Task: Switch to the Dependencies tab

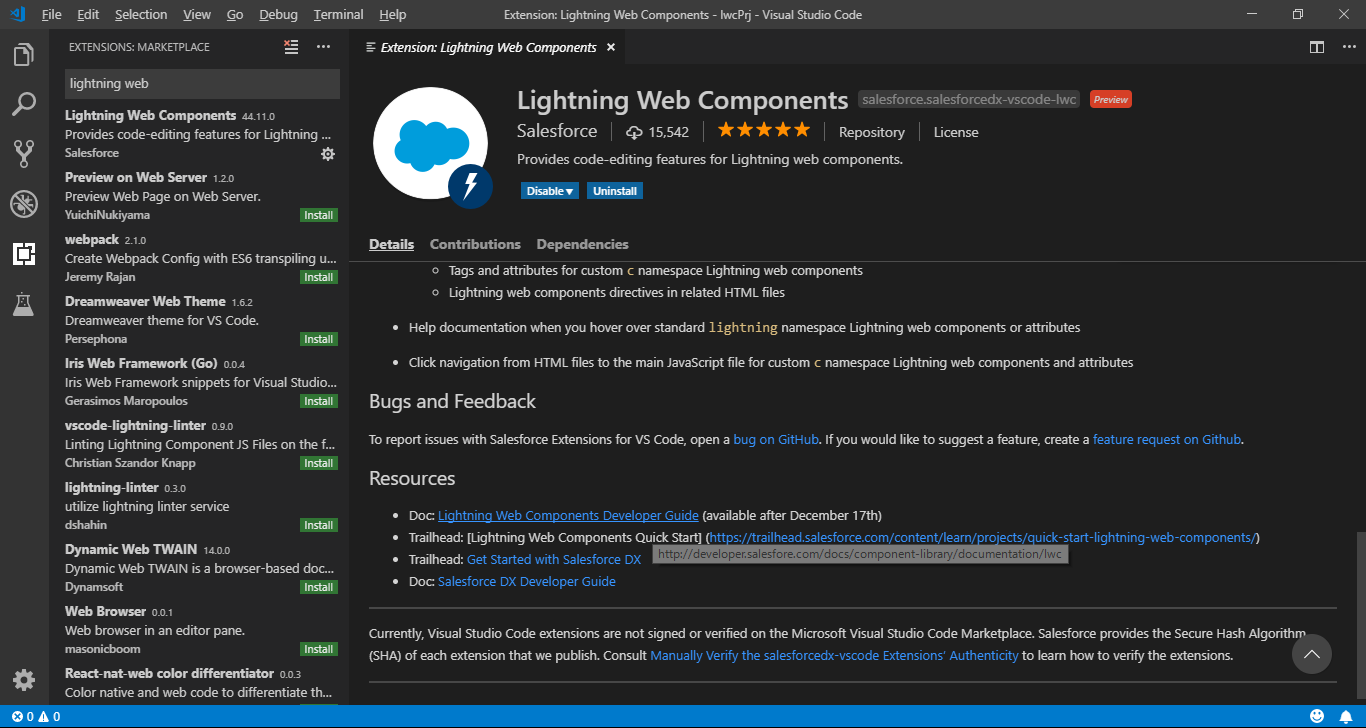Action: [582, 244]
